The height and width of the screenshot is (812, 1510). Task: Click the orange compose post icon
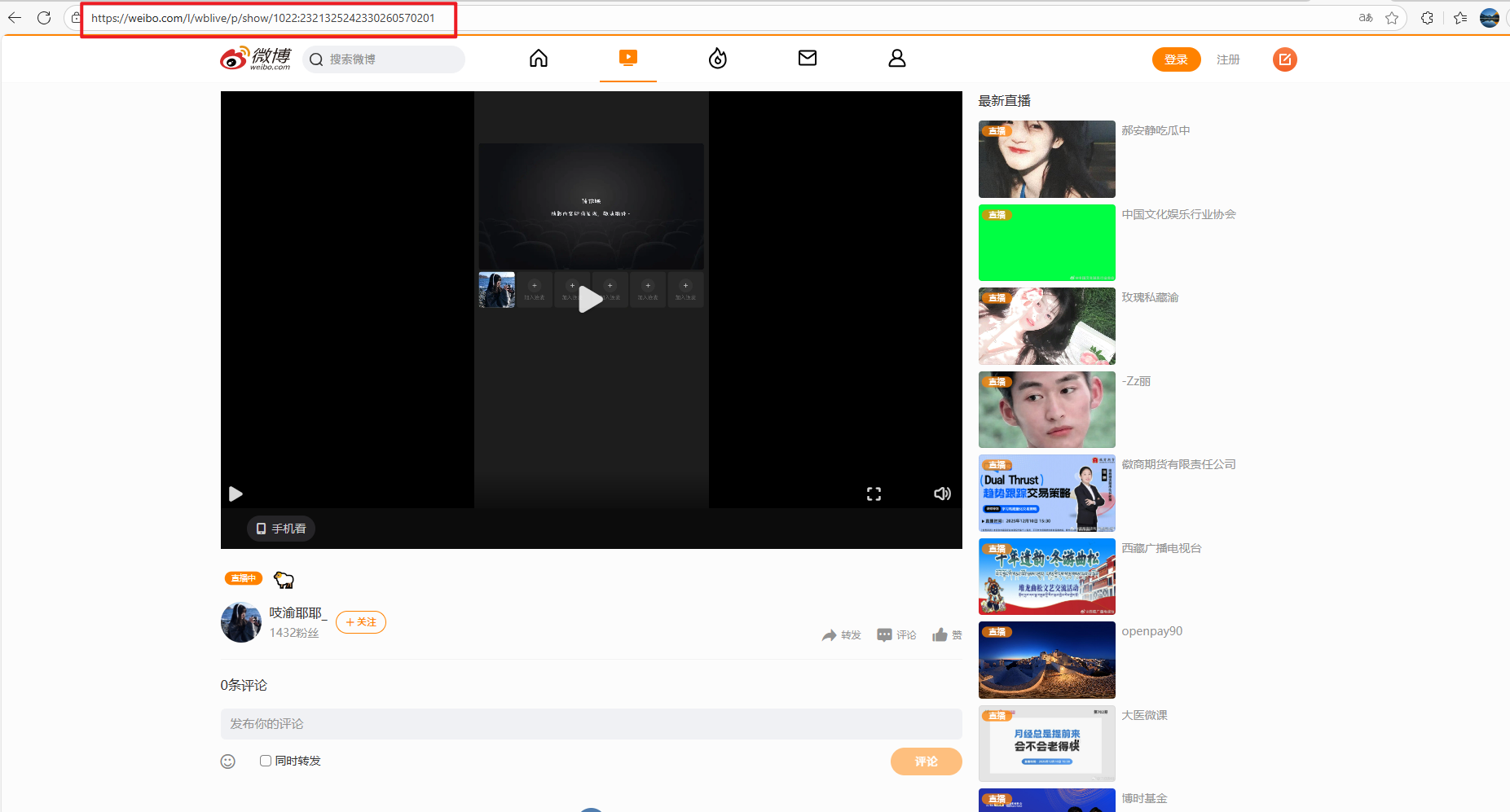tap(1284, 59)
